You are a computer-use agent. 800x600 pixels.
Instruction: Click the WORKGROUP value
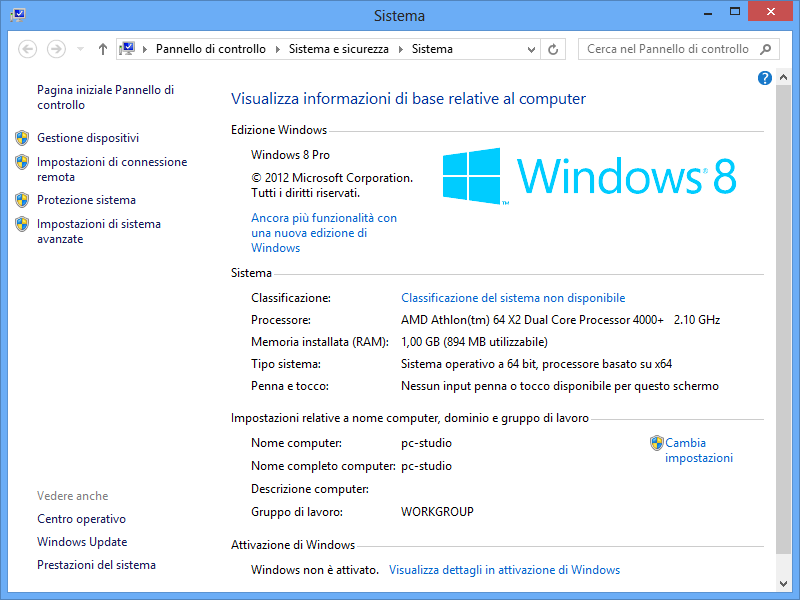pyautogui.click(x=437, y=512)
